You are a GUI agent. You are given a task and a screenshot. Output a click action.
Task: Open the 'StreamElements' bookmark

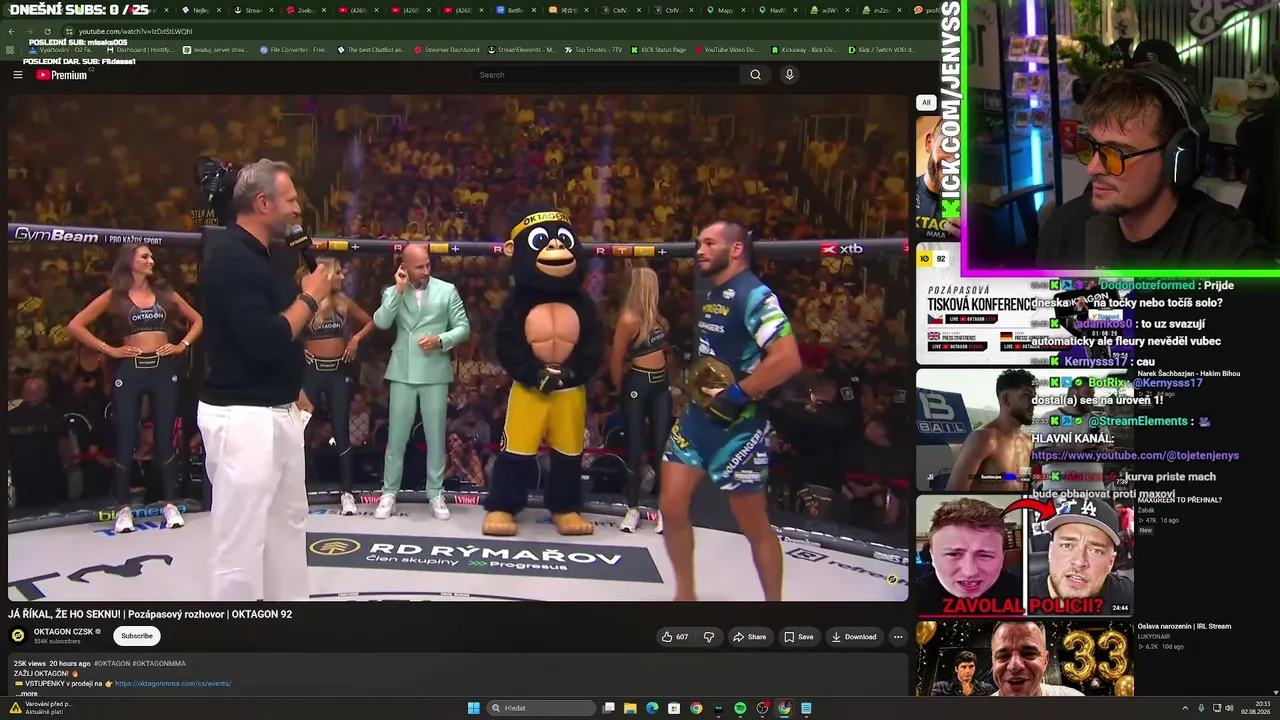click(522, 49)
